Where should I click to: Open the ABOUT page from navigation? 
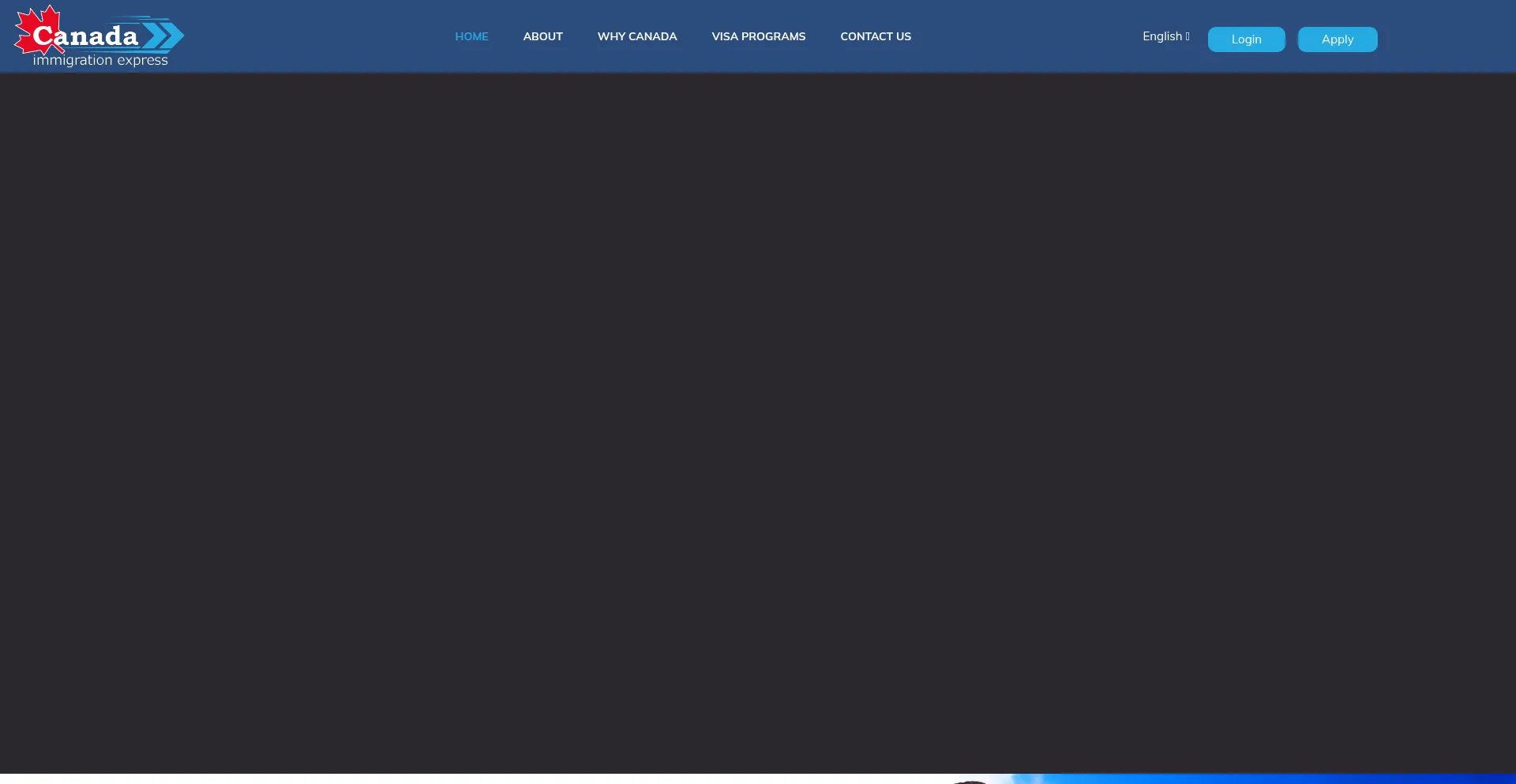(542, 36)
